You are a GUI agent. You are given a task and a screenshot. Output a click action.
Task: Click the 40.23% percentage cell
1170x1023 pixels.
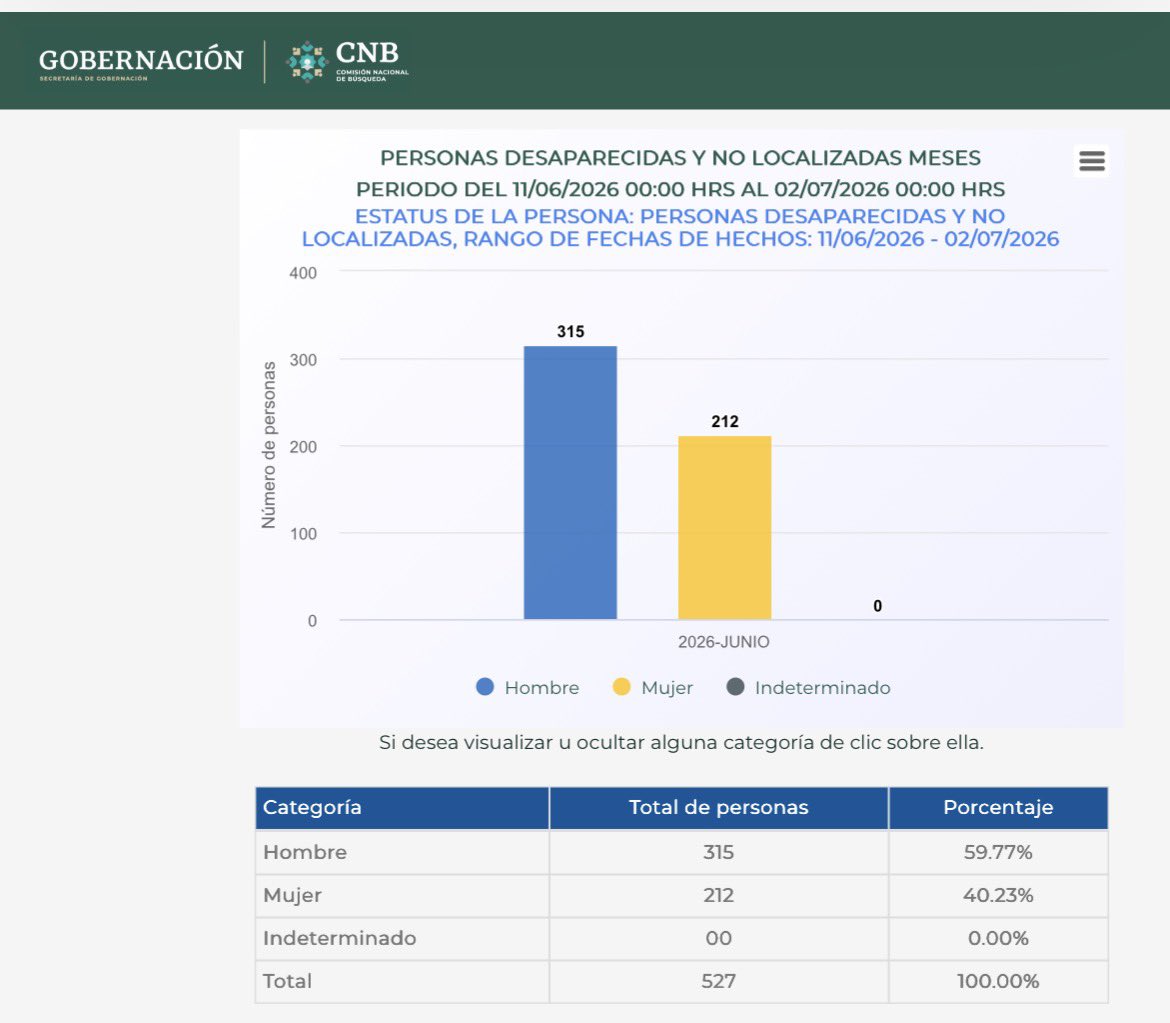click(x=998, y=895)
